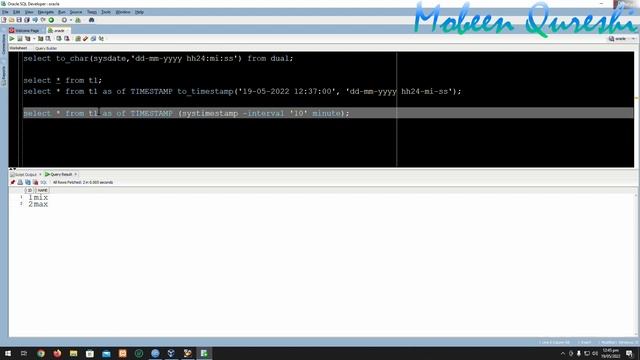
Task: Switch to the Query Result tab
Action: 59,174
